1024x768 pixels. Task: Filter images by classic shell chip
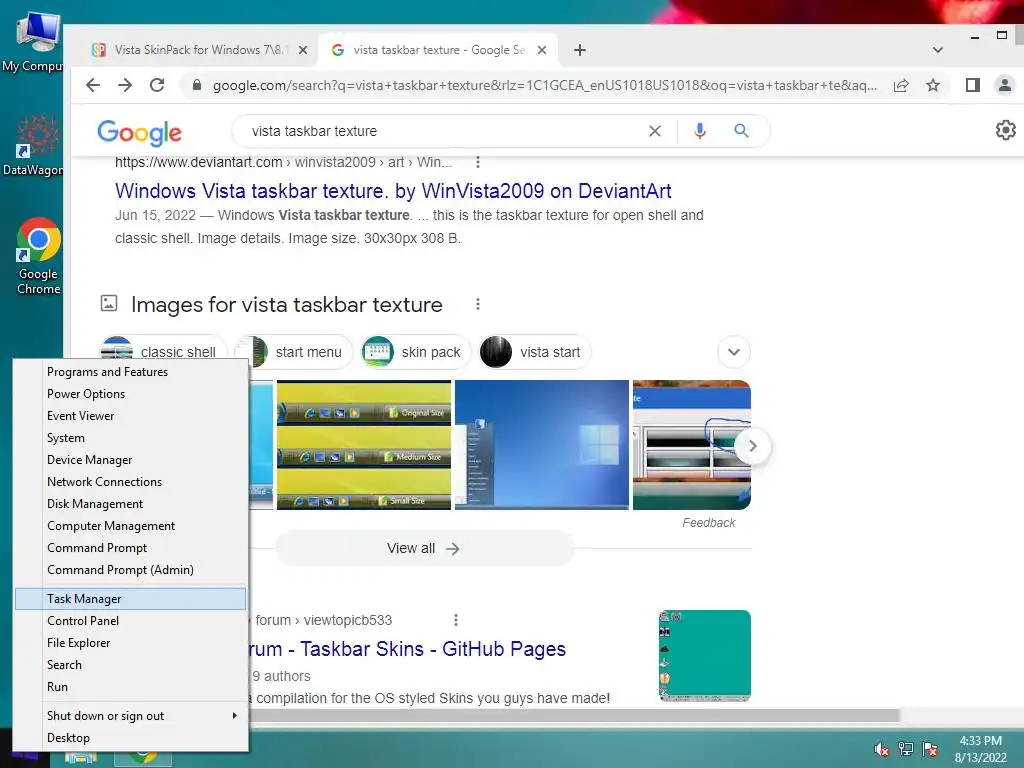pyautogui.click(x=163, y=352)
